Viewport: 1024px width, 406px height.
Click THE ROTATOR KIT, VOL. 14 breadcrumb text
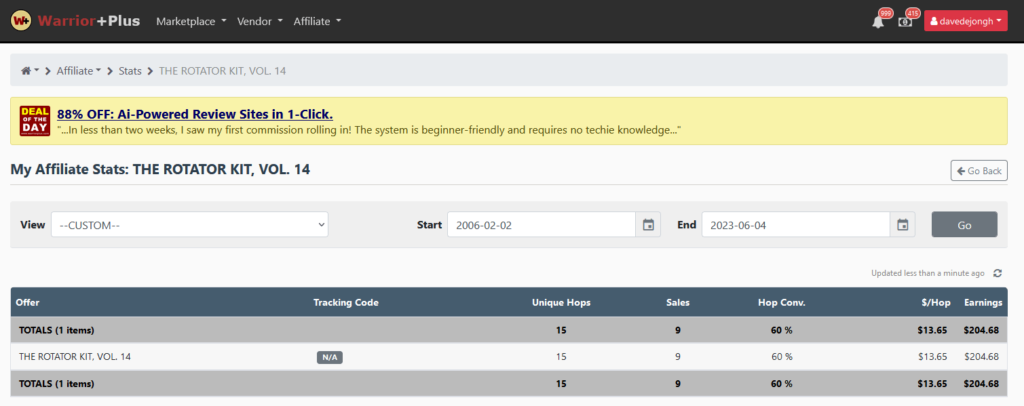pyautogui.click(x=223, y=70)
